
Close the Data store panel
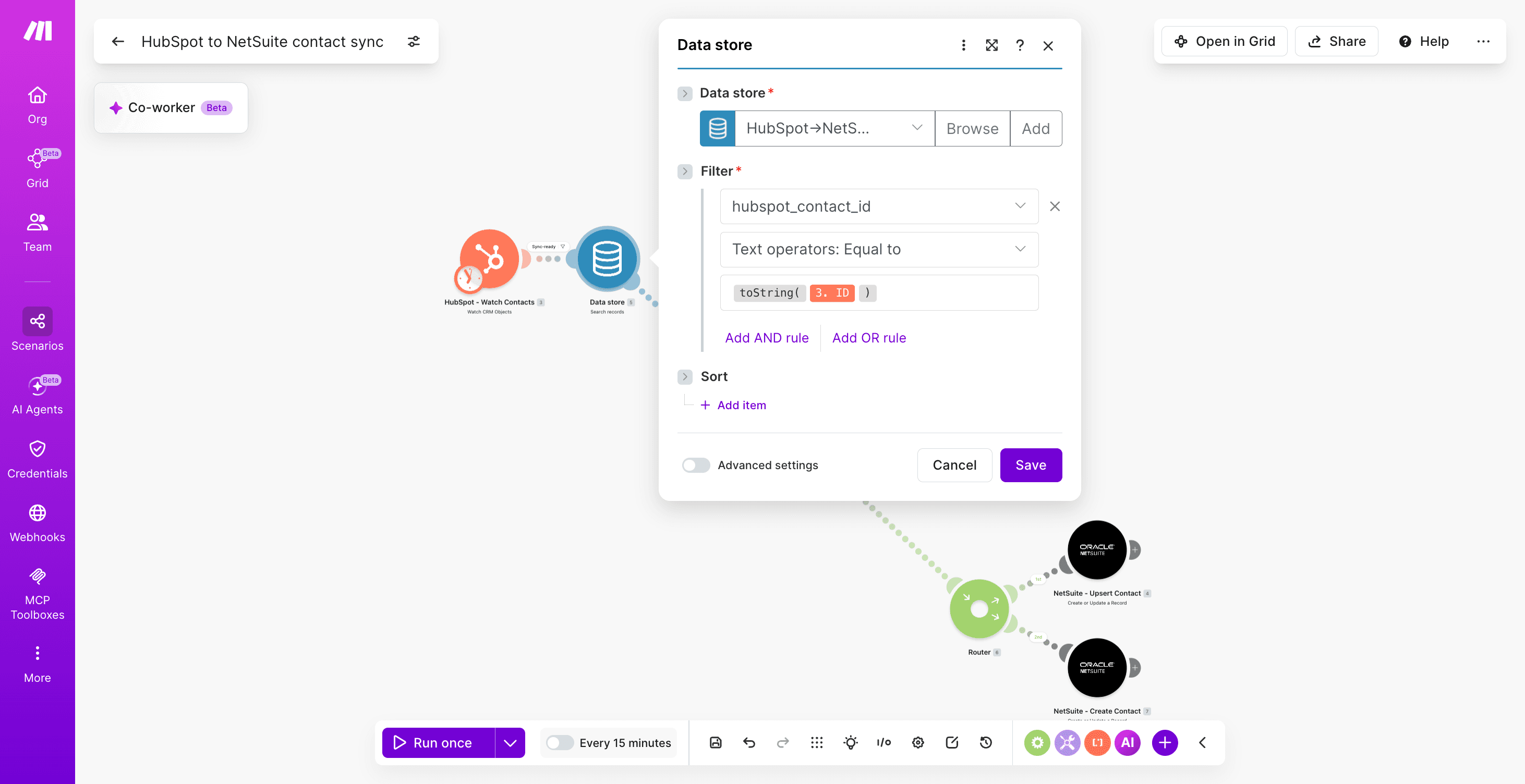tap(1048, 45)
